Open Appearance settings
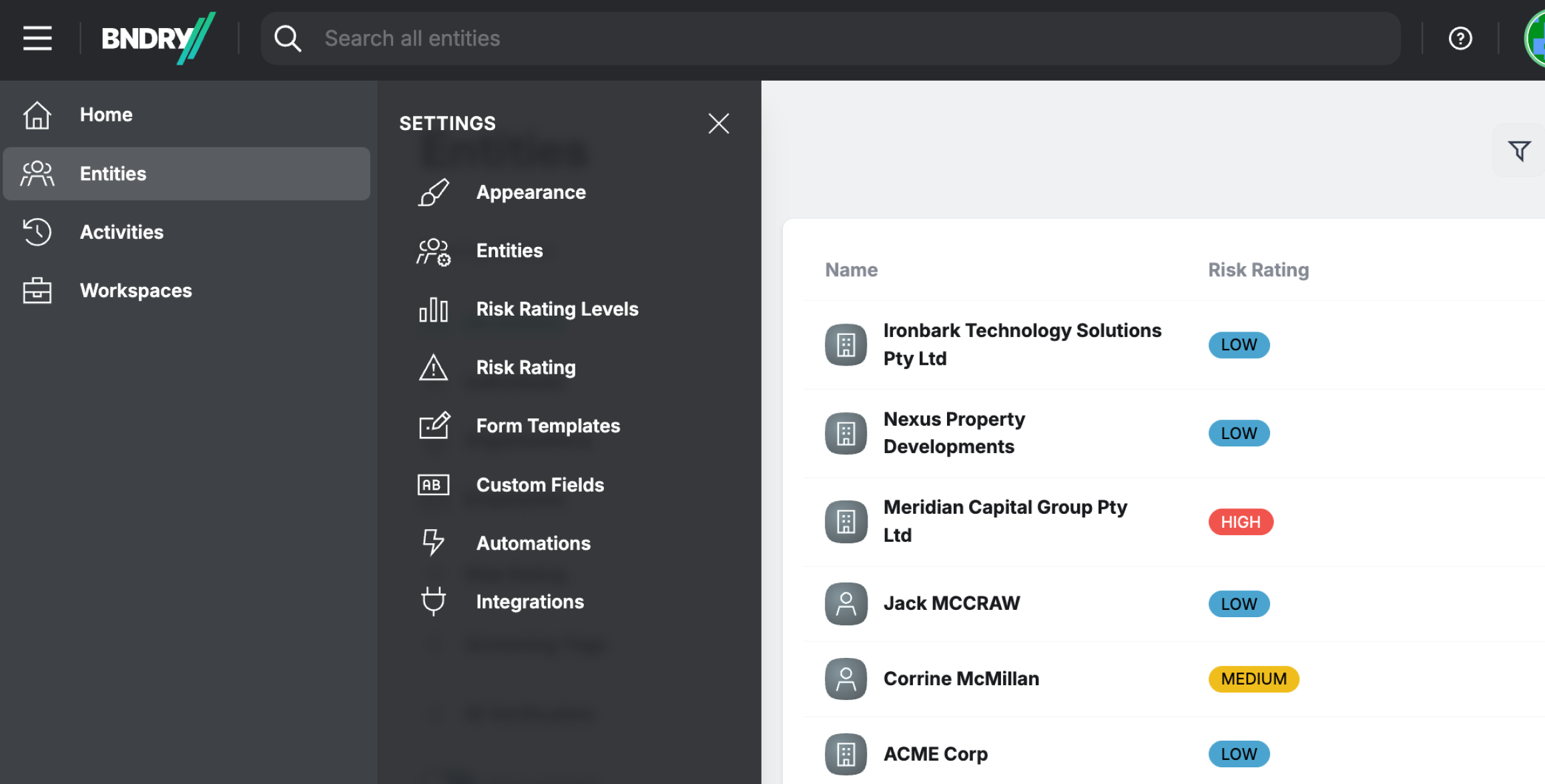 pyautogui.click(x=531, y=192)
